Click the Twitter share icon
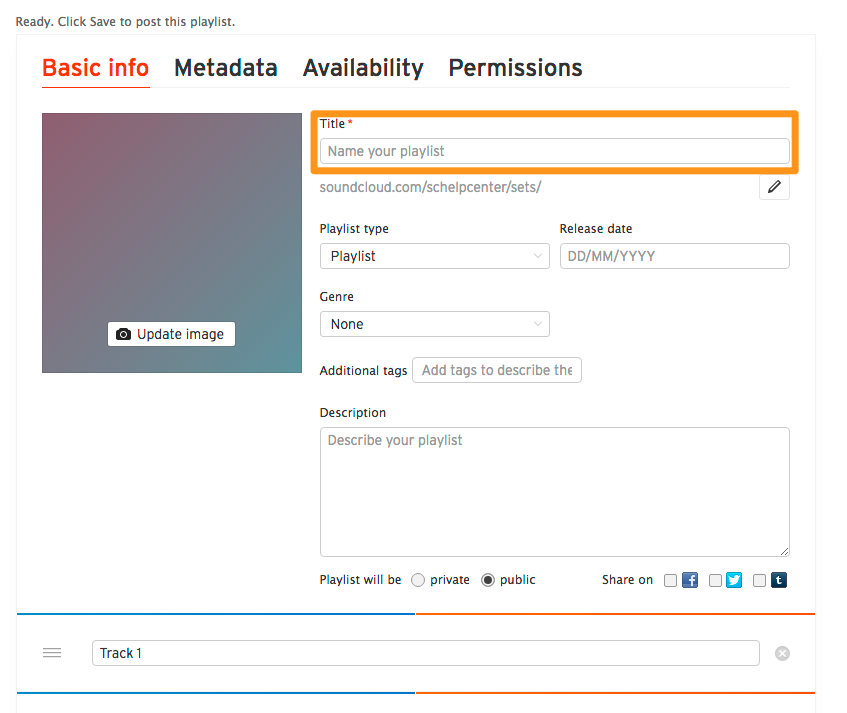The width and height of the screenshot is (847, 713). [x=734, y=580]
